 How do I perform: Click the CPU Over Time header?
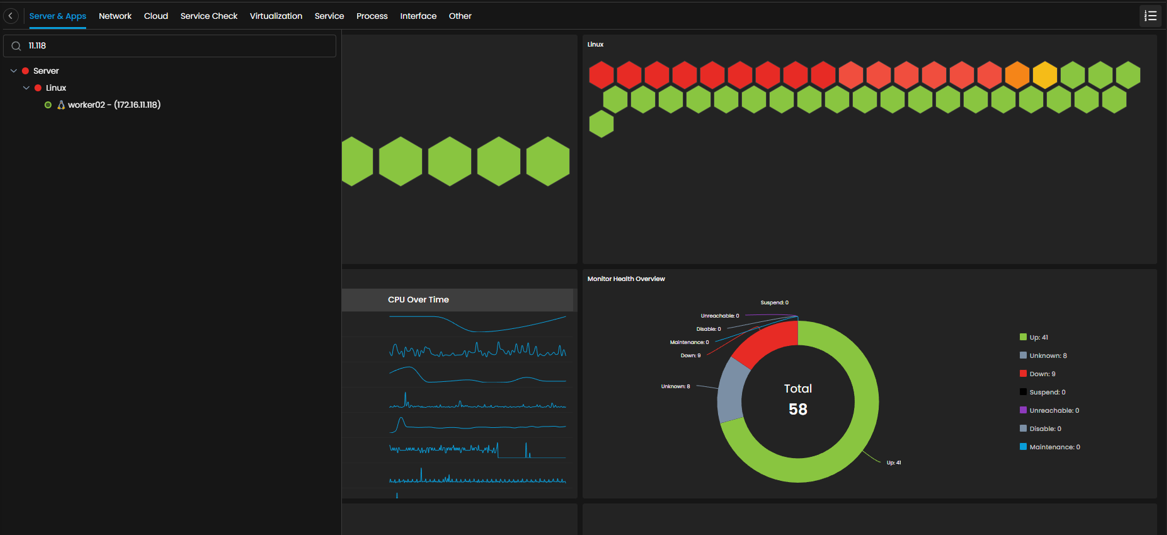pos(418,300)
